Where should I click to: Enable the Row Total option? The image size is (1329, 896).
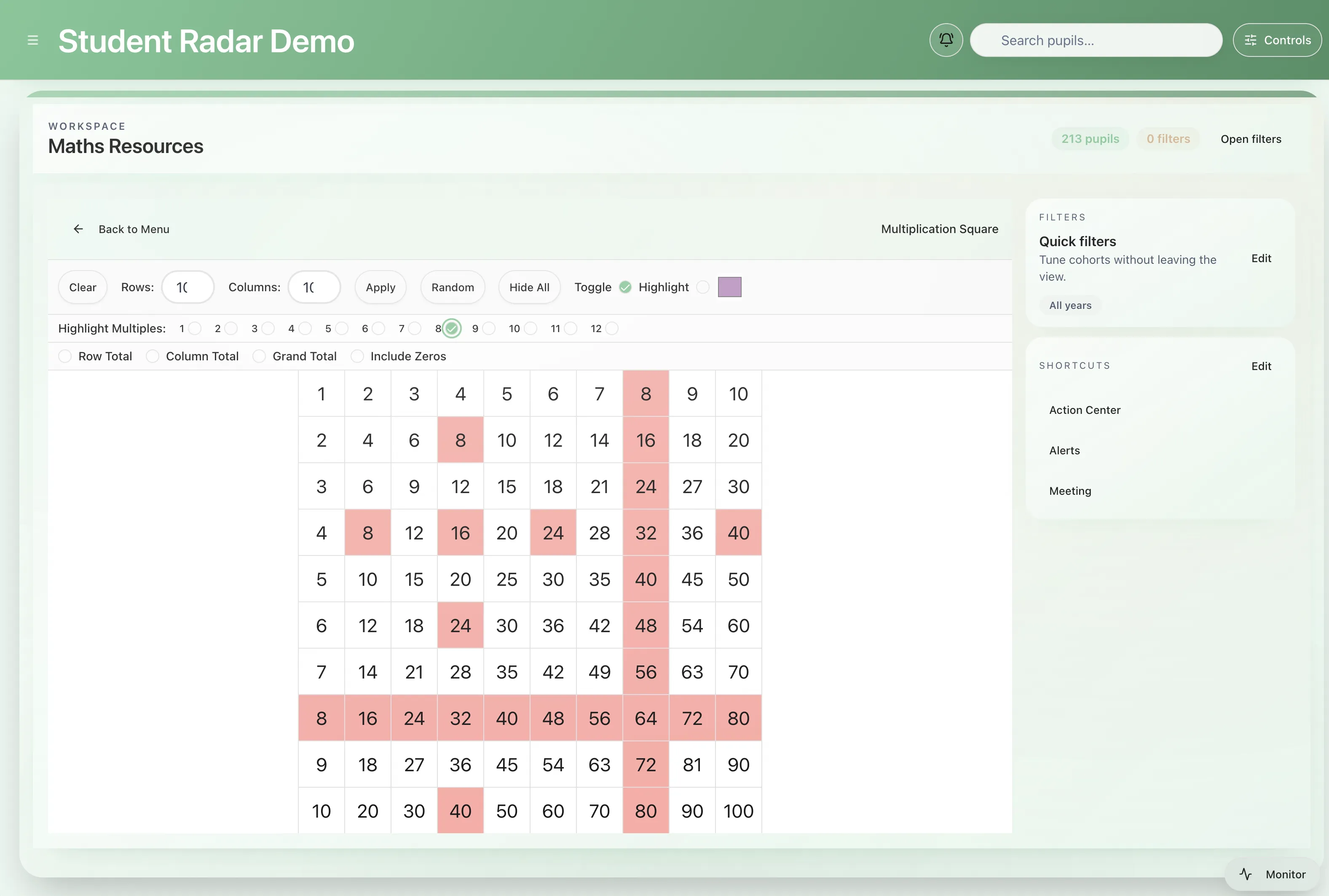click(x=65, y=356)
